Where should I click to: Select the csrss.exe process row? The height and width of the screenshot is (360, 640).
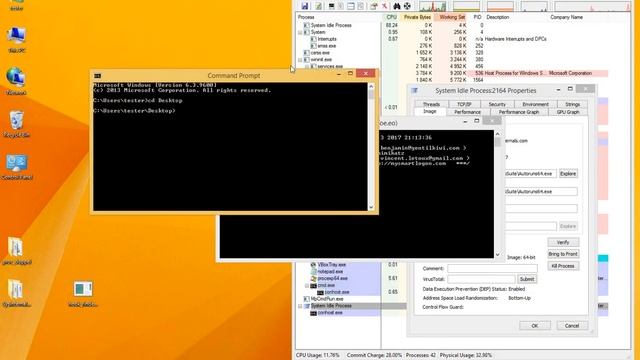pyautogui.click(x=320, y=53)
